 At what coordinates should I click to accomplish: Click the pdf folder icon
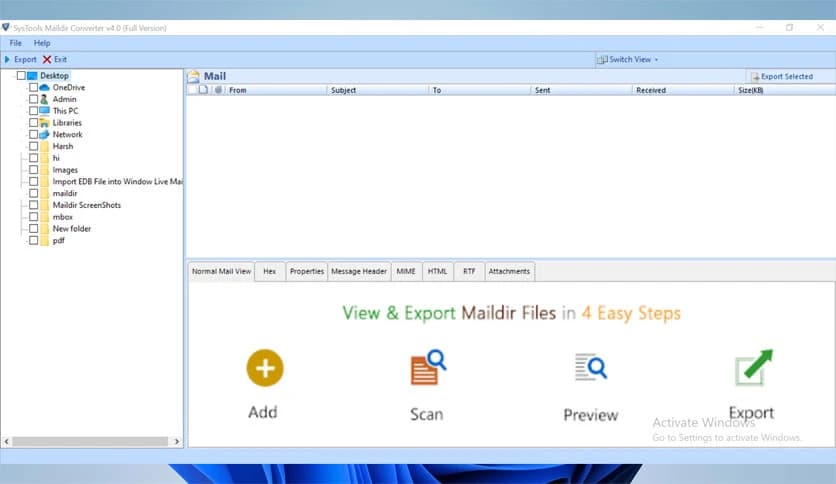click(x=44, y=240)
